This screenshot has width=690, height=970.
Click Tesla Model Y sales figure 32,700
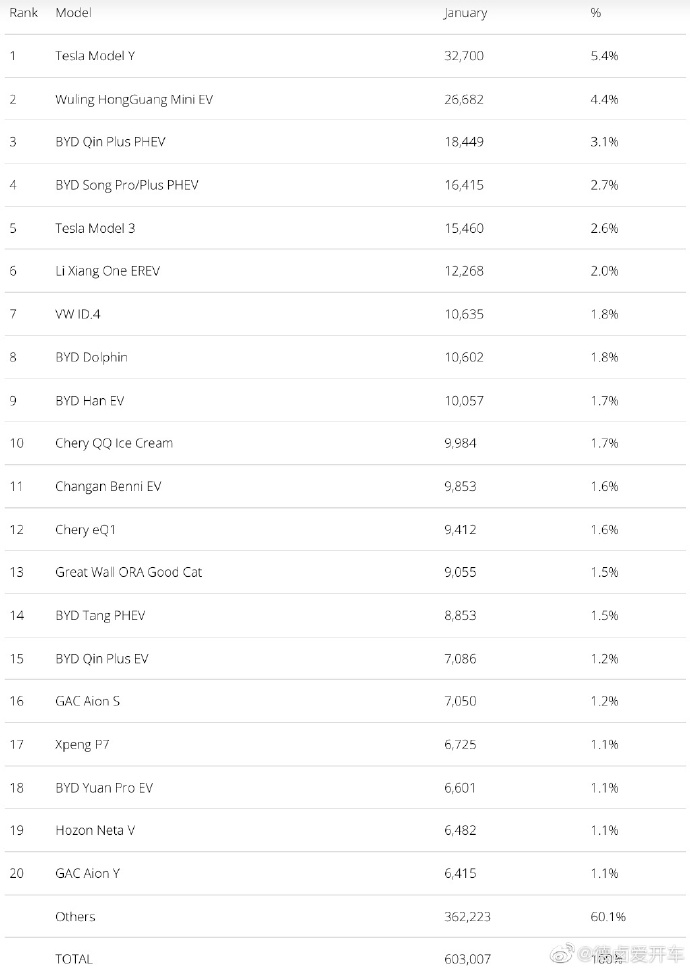[463, 56]
